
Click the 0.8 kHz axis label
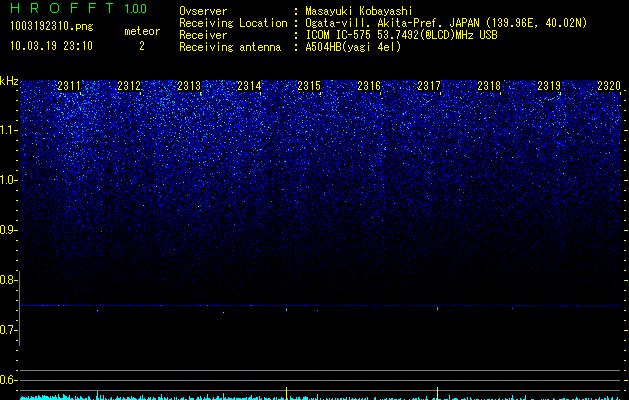pos(8,280)
